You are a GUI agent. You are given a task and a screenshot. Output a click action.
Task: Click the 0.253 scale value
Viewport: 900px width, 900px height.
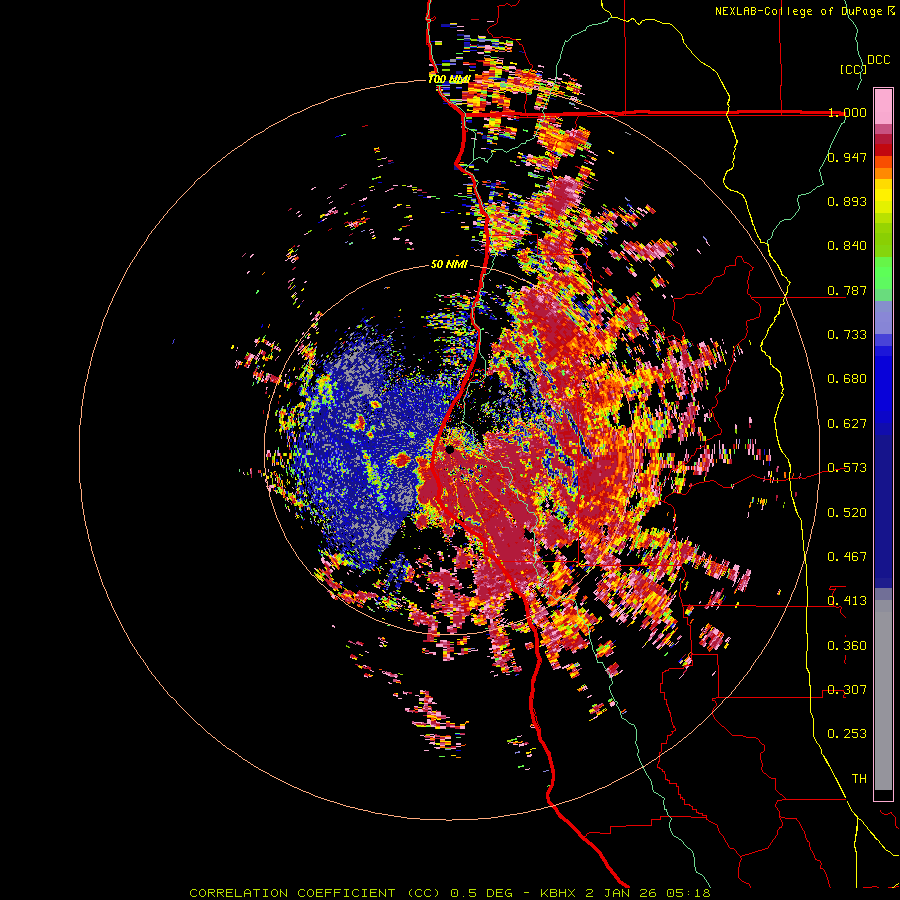(847, 734)
